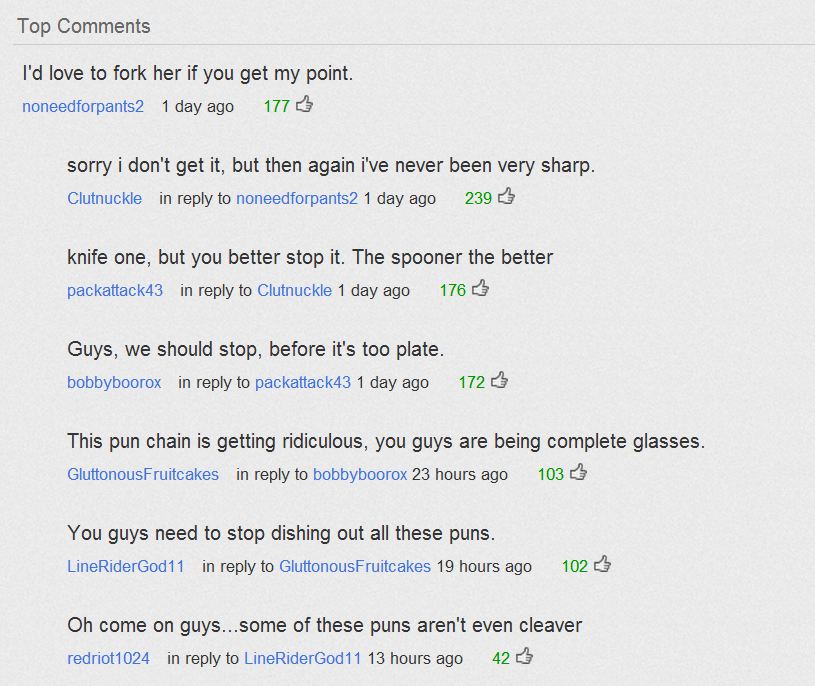
Task: Like bobbyboorox's 'too plate' comment
Action: pos(500,380)
